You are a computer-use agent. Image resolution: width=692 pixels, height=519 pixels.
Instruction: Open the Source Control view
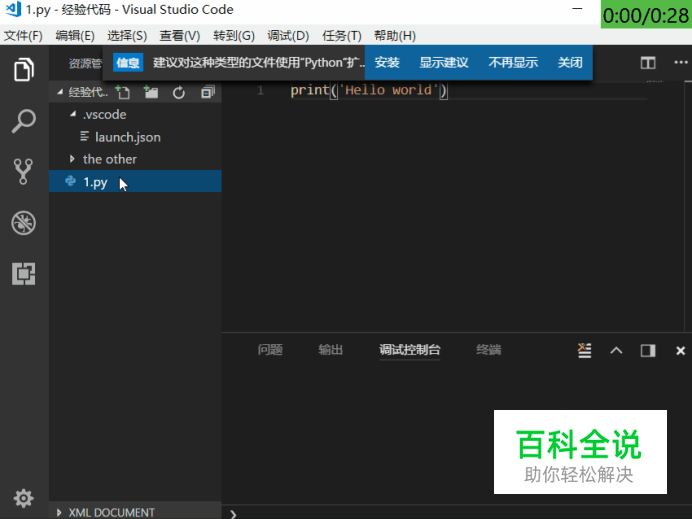(x=23, y=172)
